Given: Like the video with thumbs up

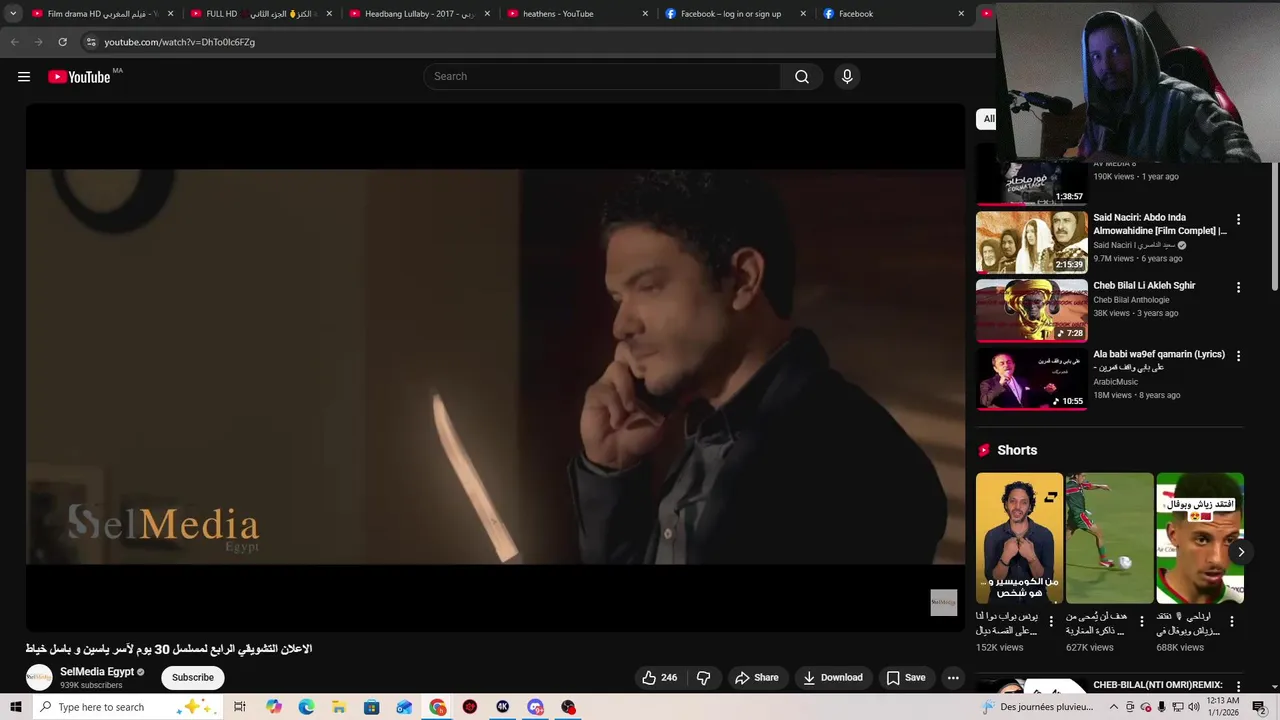Looking at the screenshot, I should coord(659,677).
